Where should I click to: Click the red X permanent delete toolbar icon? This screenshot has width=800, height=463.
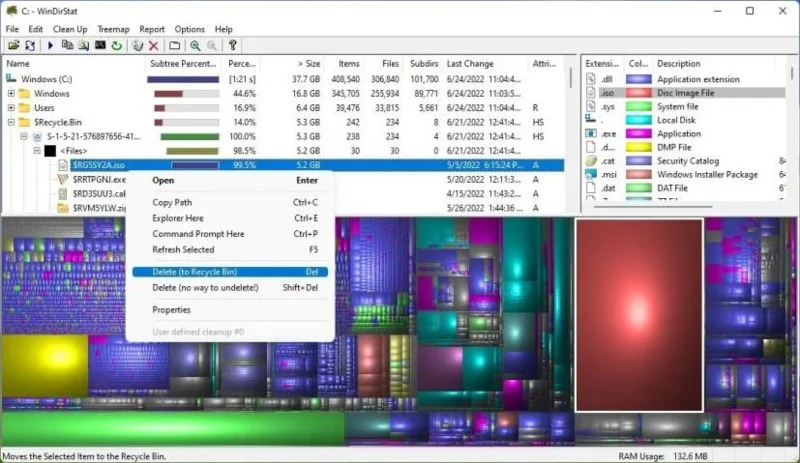pos(154,45)
